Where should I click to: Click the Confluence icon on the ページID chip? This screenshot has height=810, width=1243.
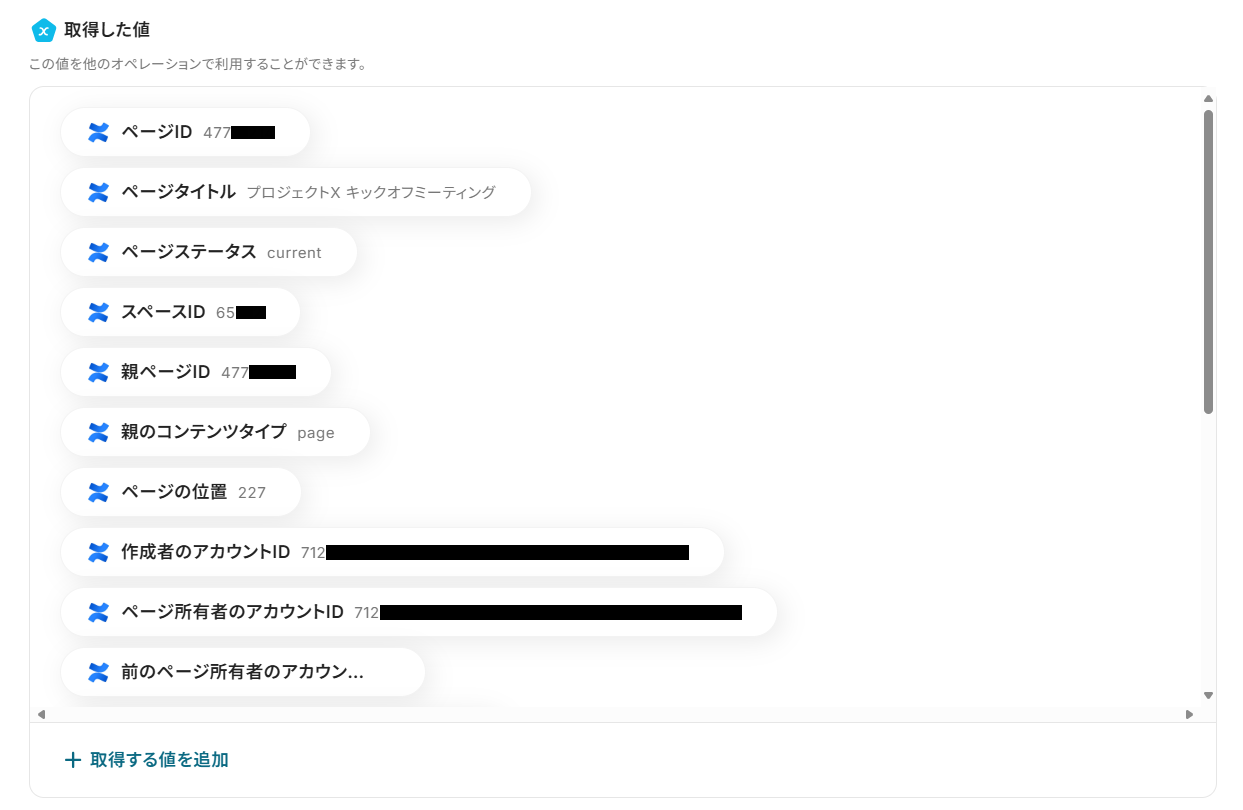tap(97, 131)
